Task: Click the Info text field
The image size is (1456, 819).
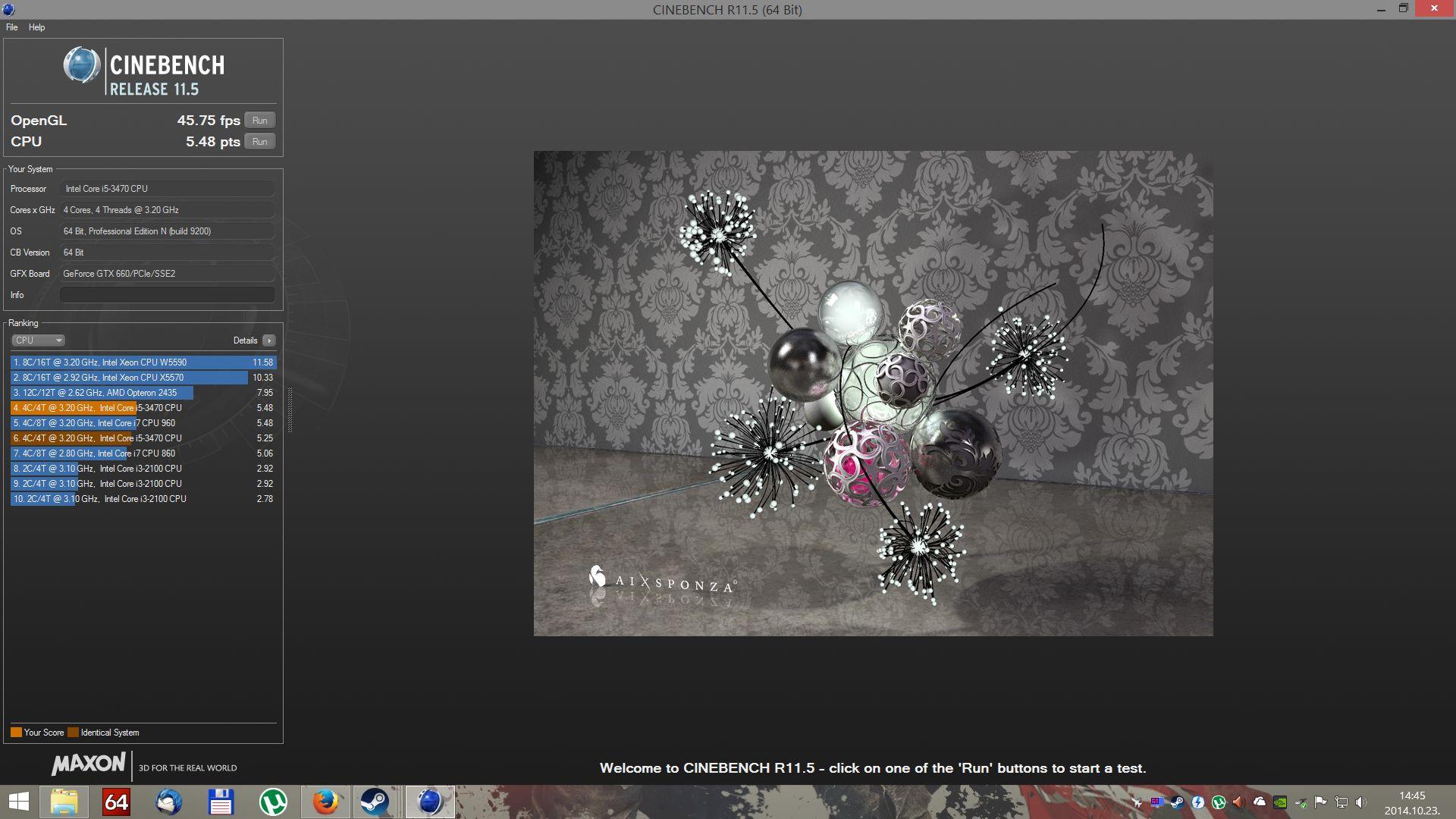Action: tap(168, 295)
